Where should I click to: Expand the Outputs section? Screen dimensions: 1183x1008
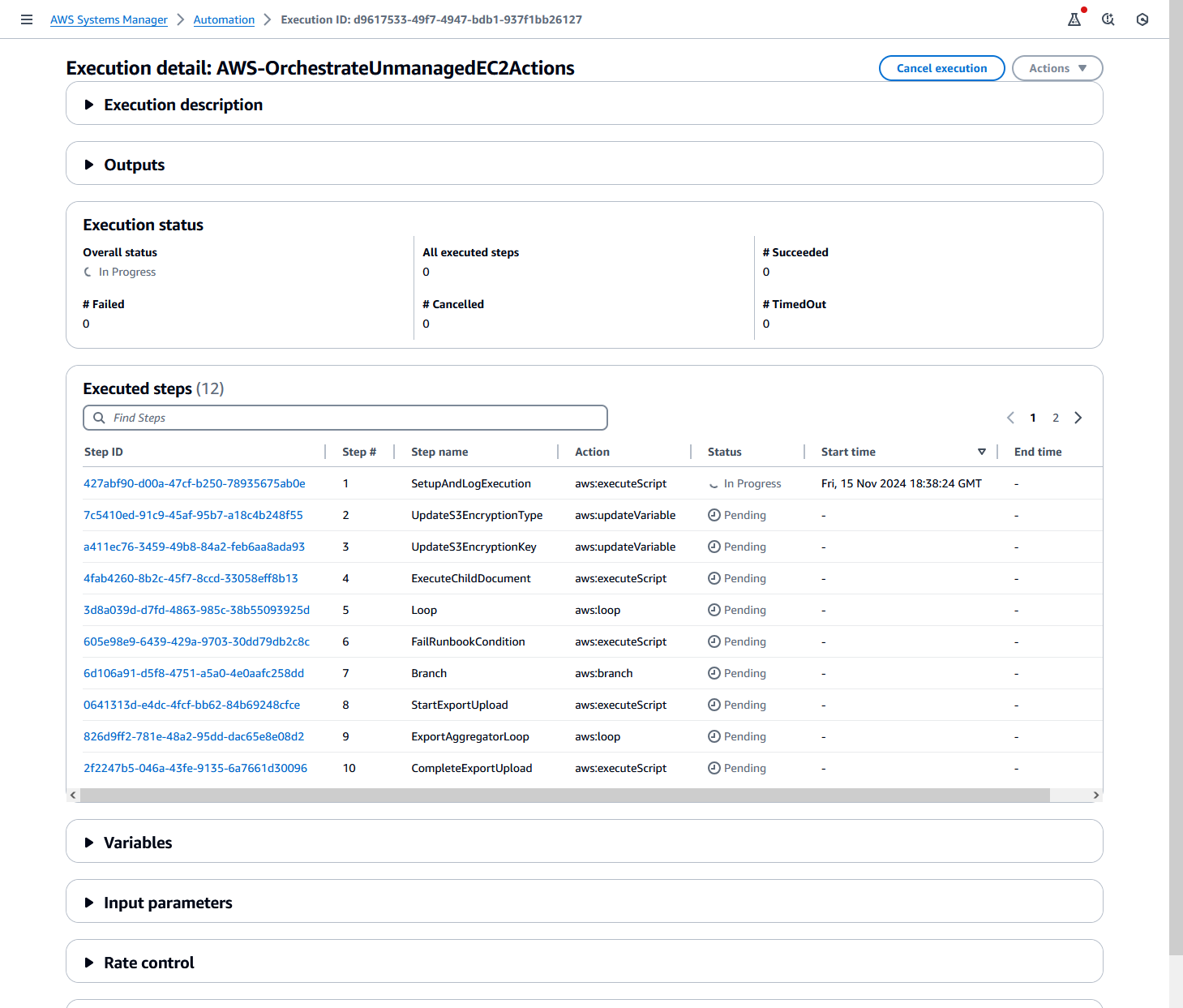[x=89, y=165]
